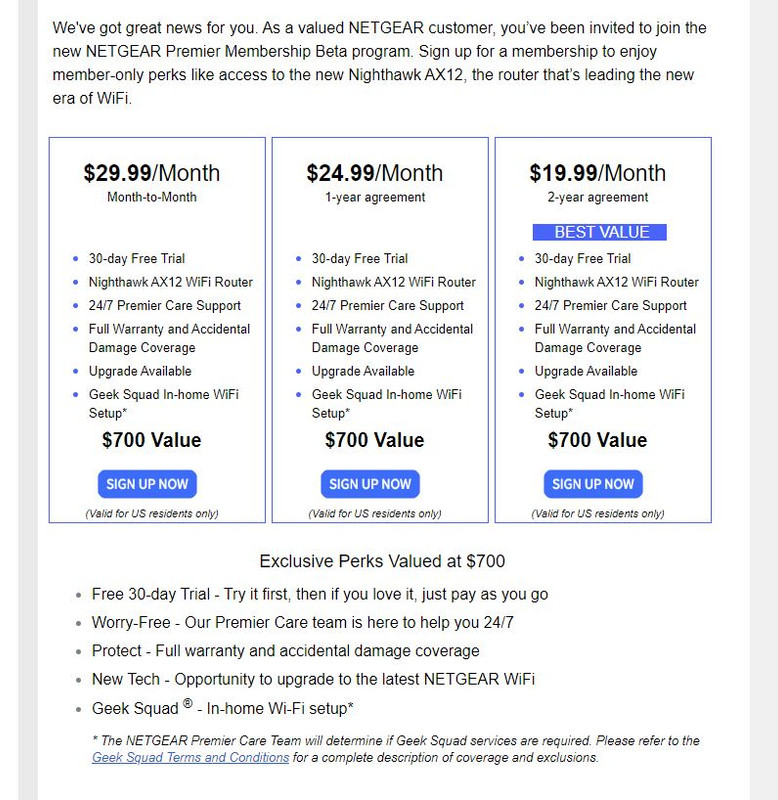Click $700 Value in the Month-to-Month plan
Image resolution: width=778 pixels, height=800 pixels.
tap(152, 440)
